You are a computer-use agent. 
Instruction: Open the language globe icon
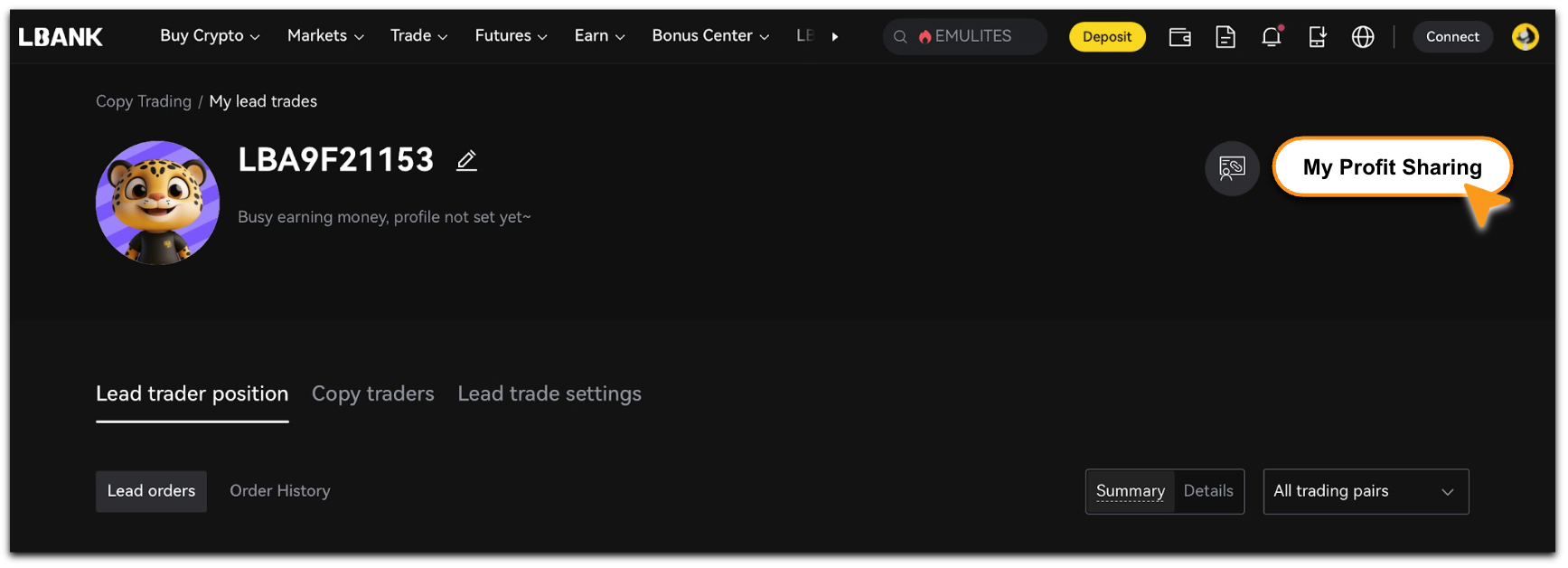click(x=1362, y=36)
